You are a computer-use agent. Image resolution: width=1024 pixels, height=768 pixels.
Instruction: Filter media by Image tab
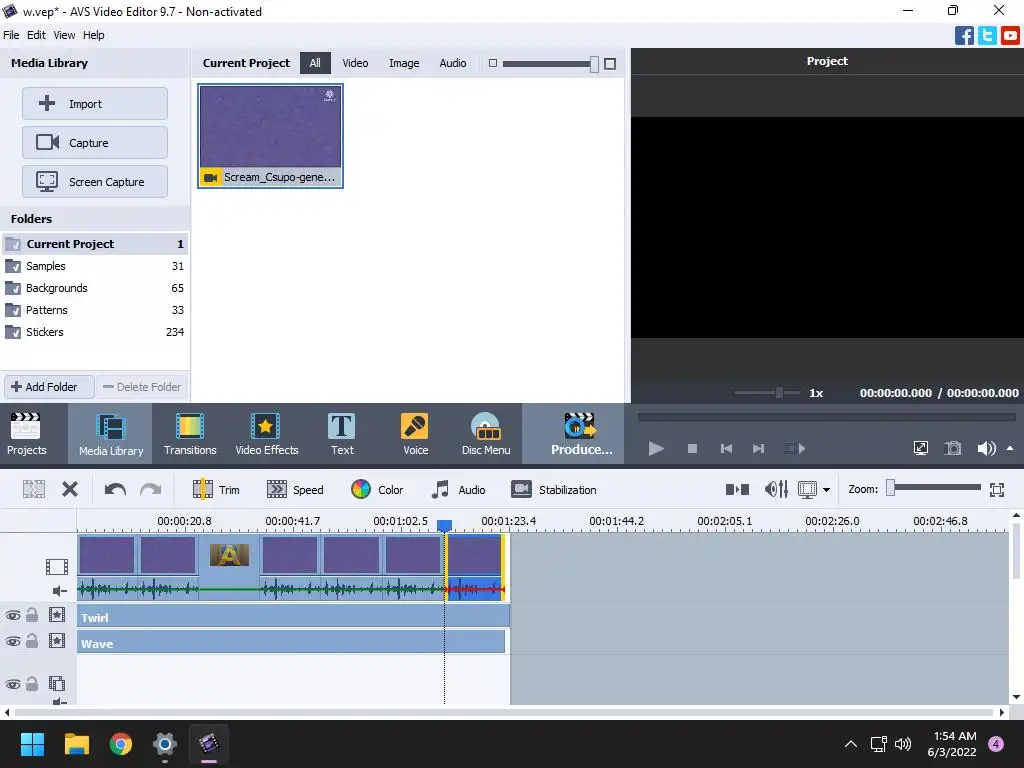tap(404, 63)
